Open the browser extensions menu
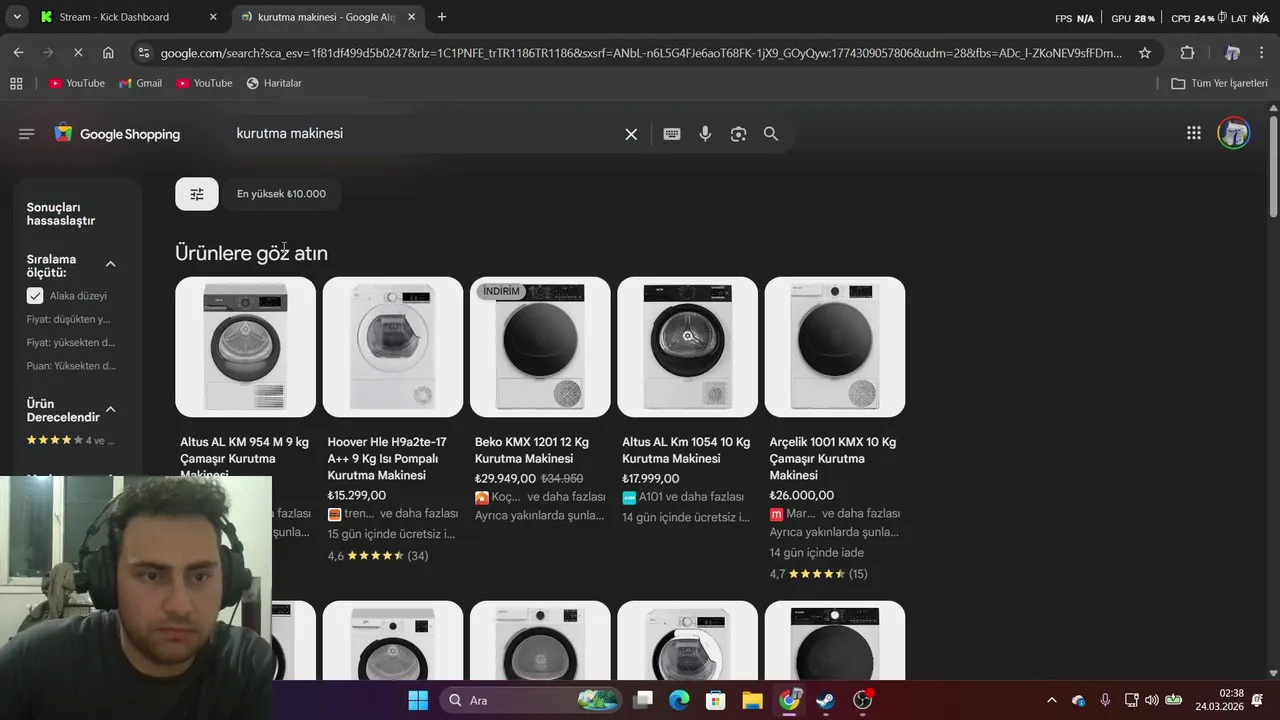 [1187, 53]
